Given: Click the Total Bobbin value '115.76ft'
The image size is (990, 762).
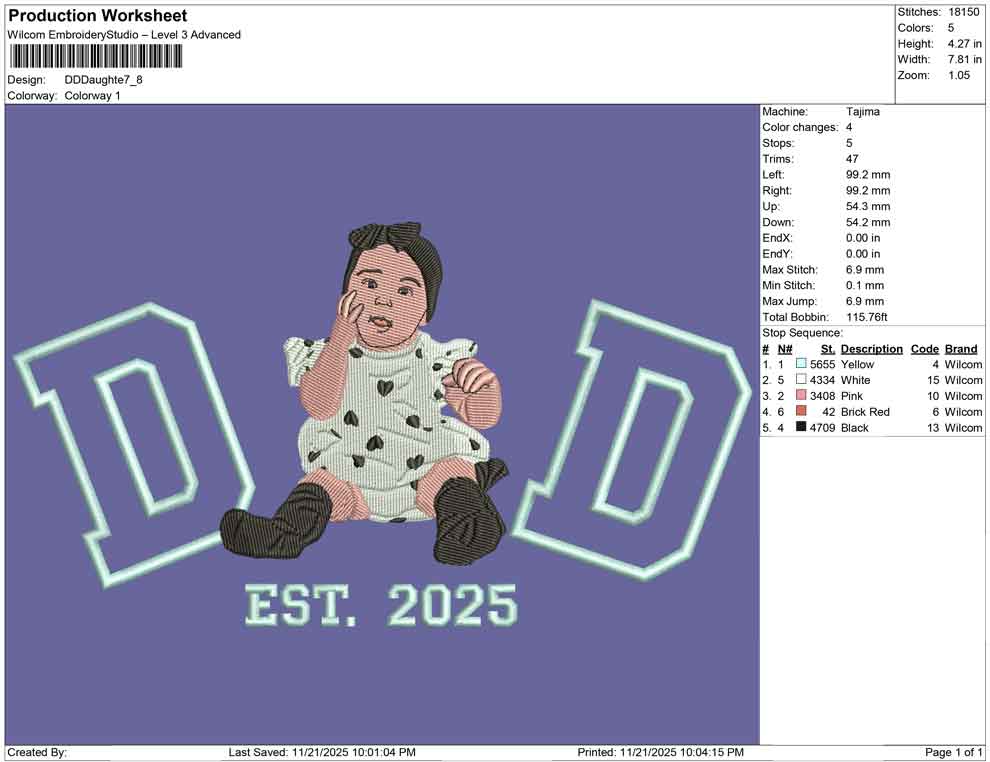Looking at the screenshot, I should (866, 317).
